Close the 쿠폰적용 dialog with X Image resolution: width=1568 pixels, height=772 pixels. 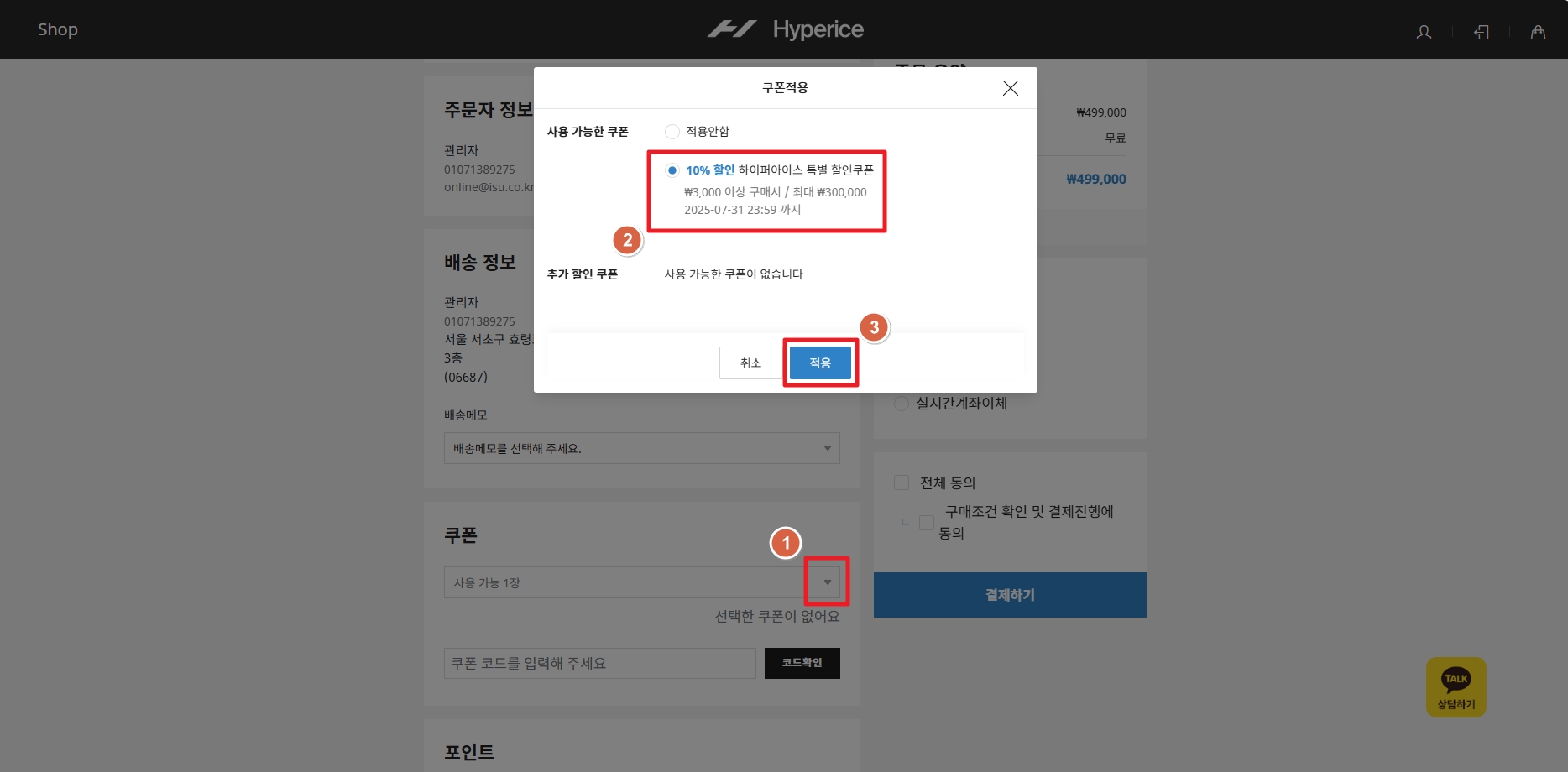(x=1011, y=88)
